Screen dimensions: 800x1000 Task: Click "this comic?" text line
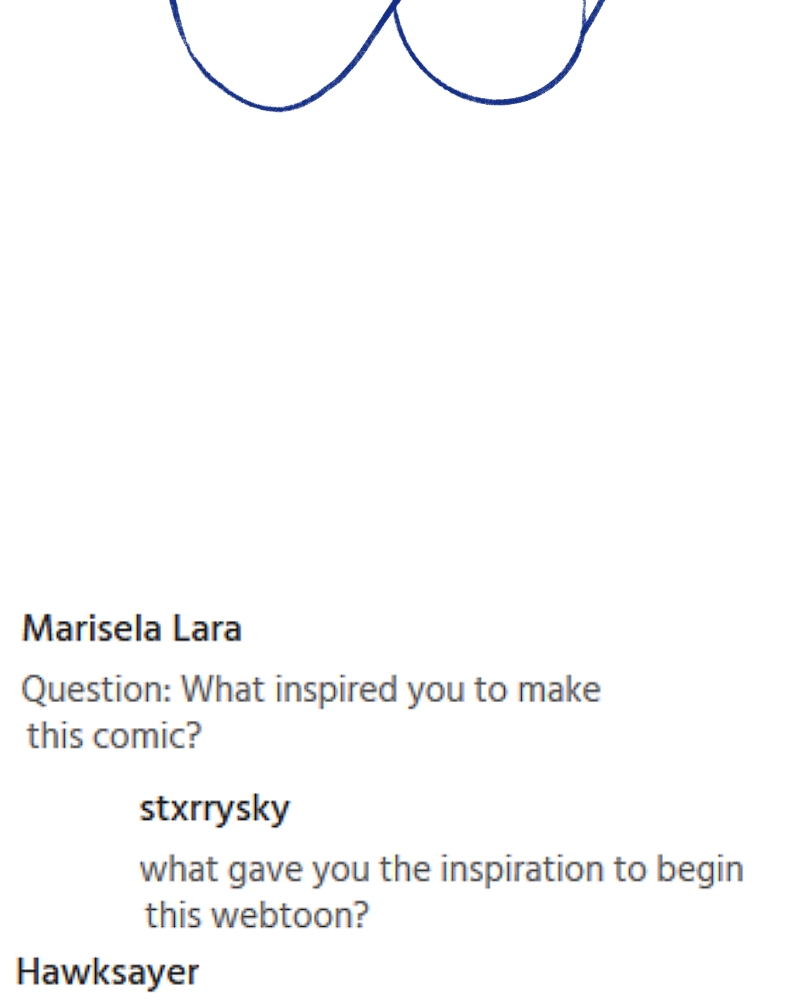click(x=114, y=737)
